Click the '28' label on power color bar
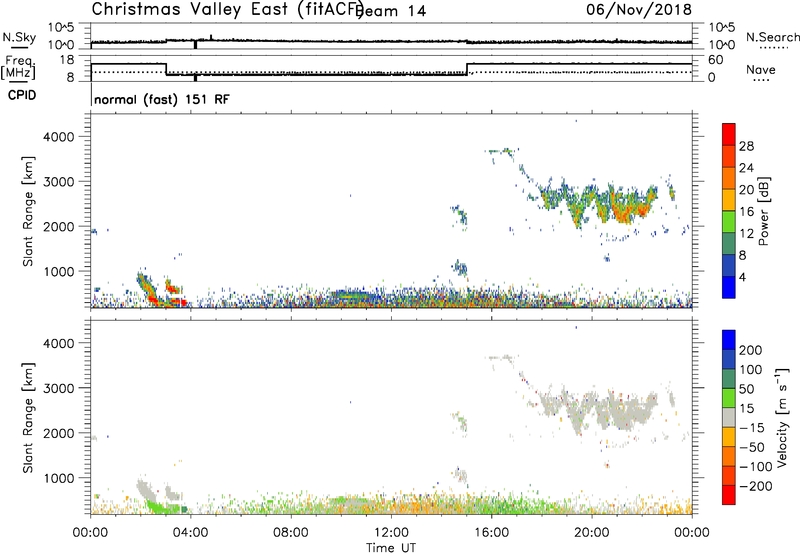The height and width of the screenshot is (554, 800). 746,146
